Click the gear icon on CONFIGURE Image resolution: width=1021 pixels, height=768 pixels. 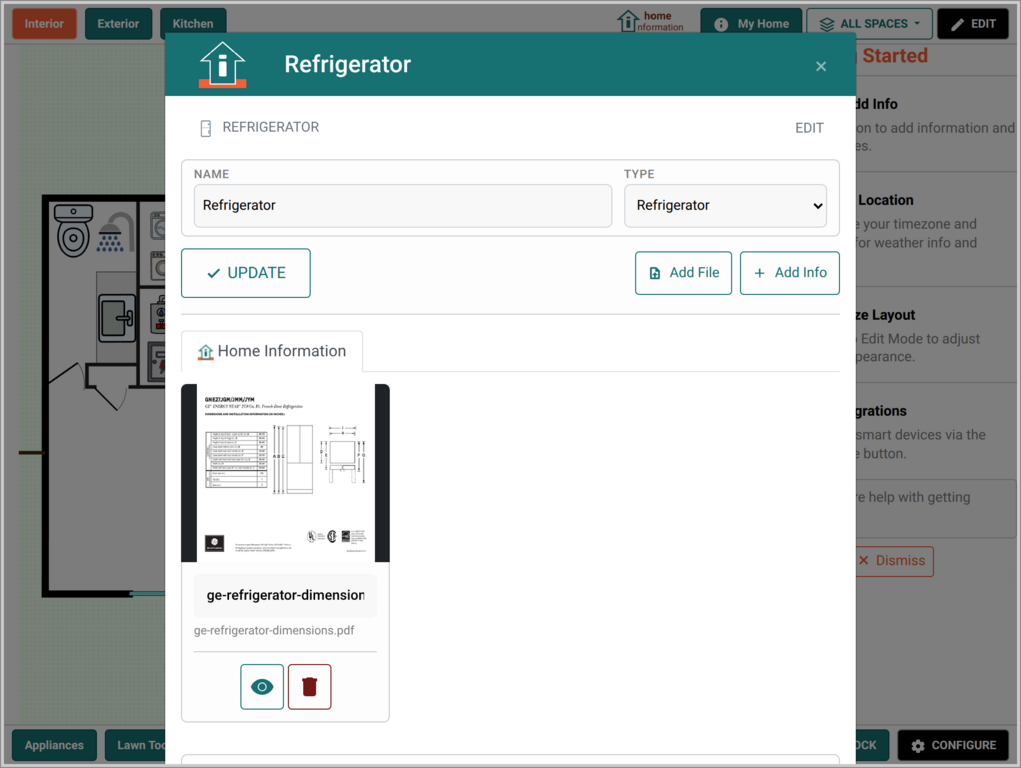click(x=918, y=746)
